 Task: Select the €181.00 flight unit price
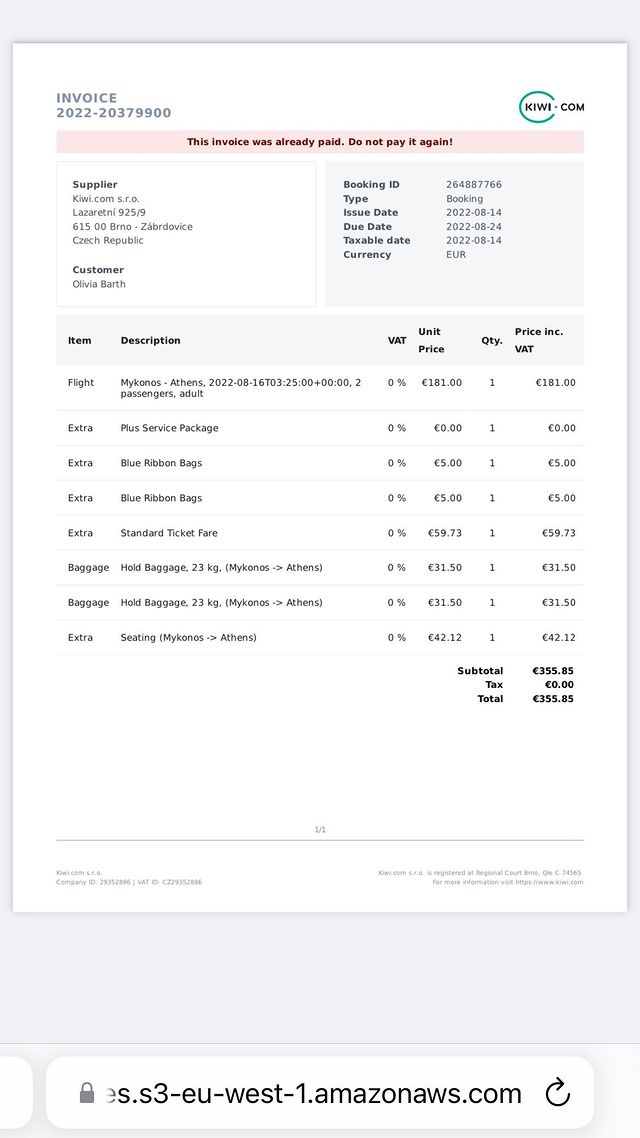tap(442, 382)
